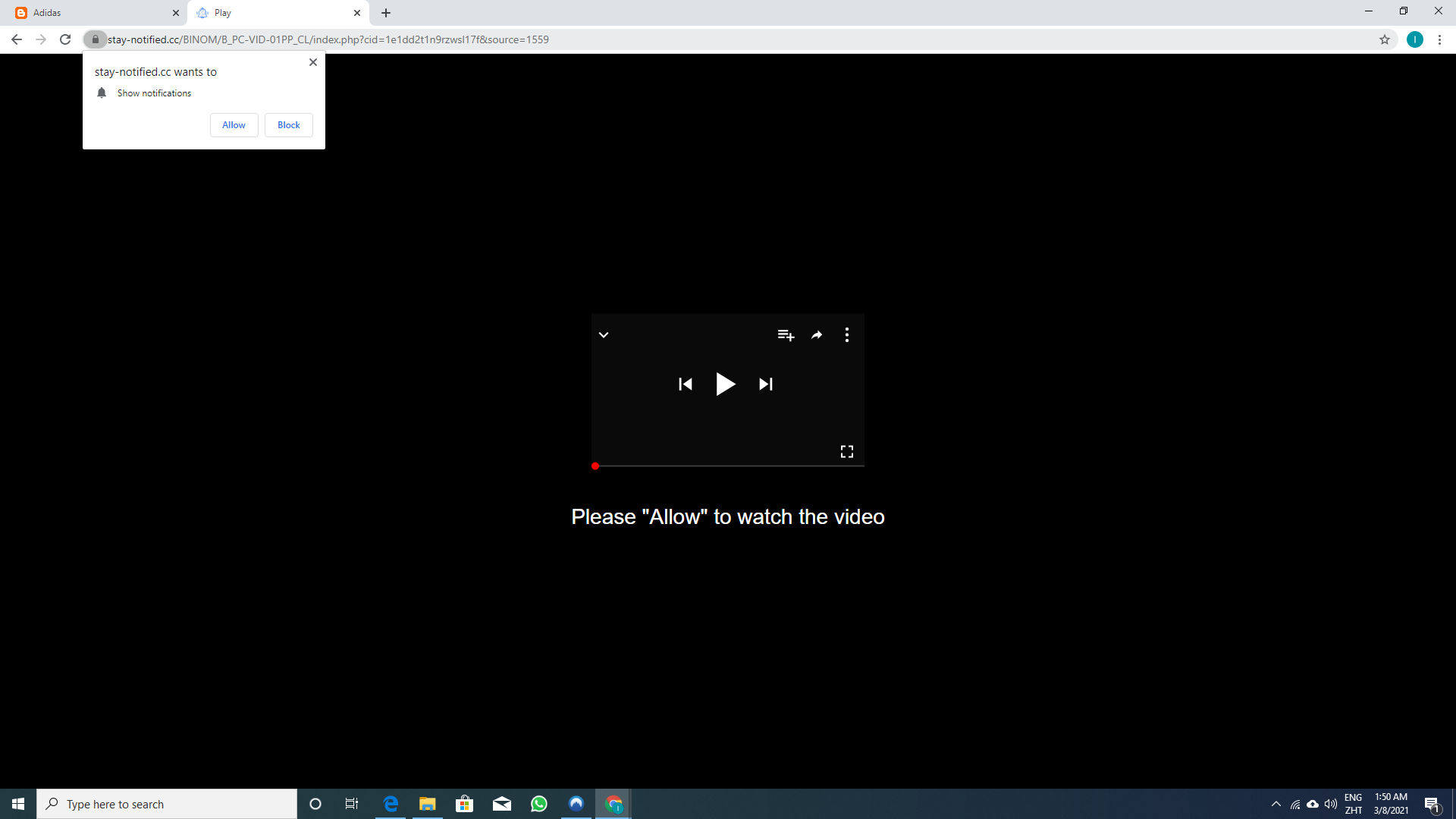Open a new browser tab
1456x819 pixels.
[386, 13]
